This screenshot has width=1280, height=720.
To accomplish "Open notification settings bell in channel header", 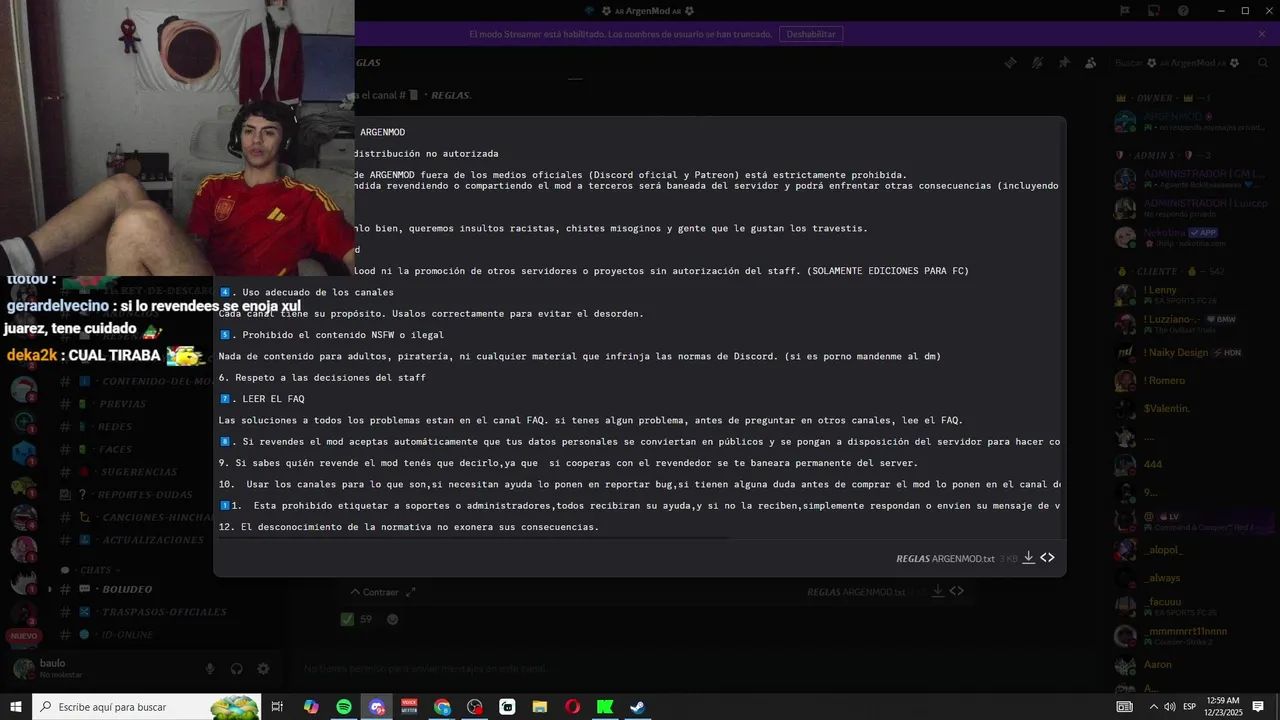I will click(1037, 63).
